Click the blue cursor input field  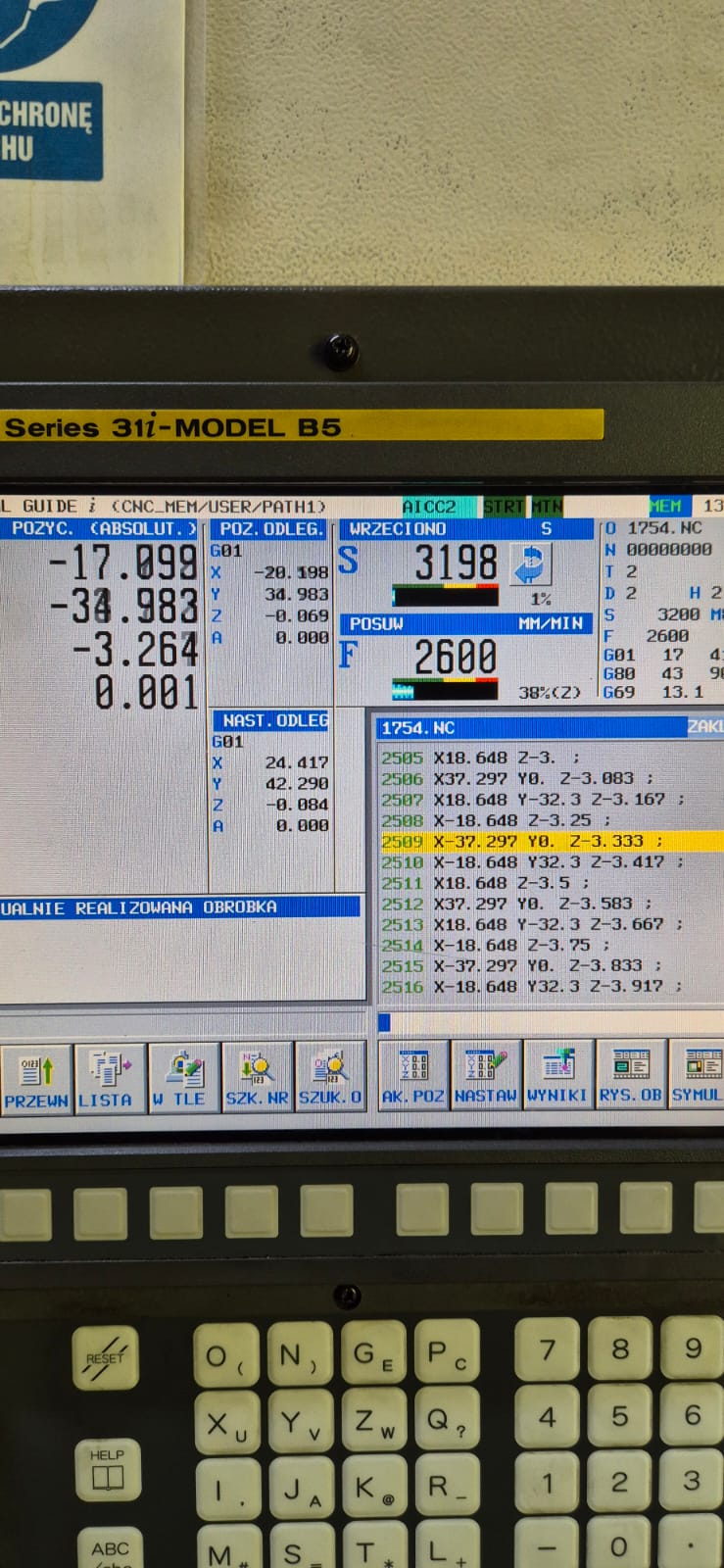(x=384, y=1022)
